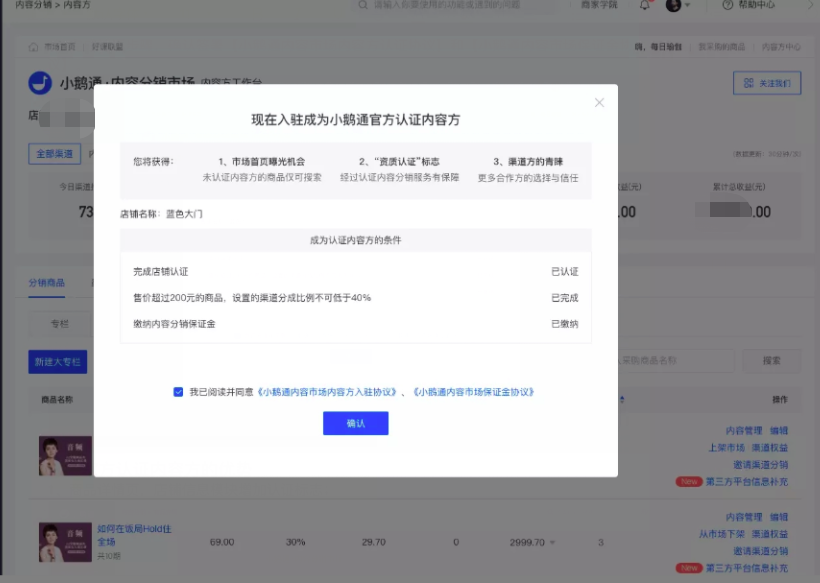This screenshot has height=583, width=820.
Task: Click the 已认证 status text
Action: pyautogui.click(x=565, y=271)
